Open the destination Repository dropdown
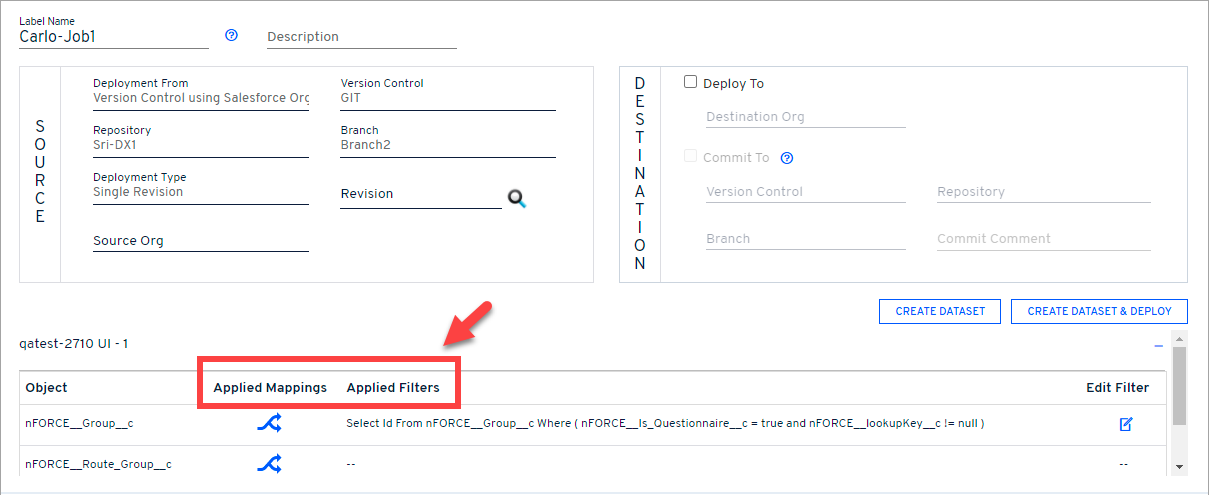Image resolution: width=1209 pixels, height=495 pixels. point(1043,192)
